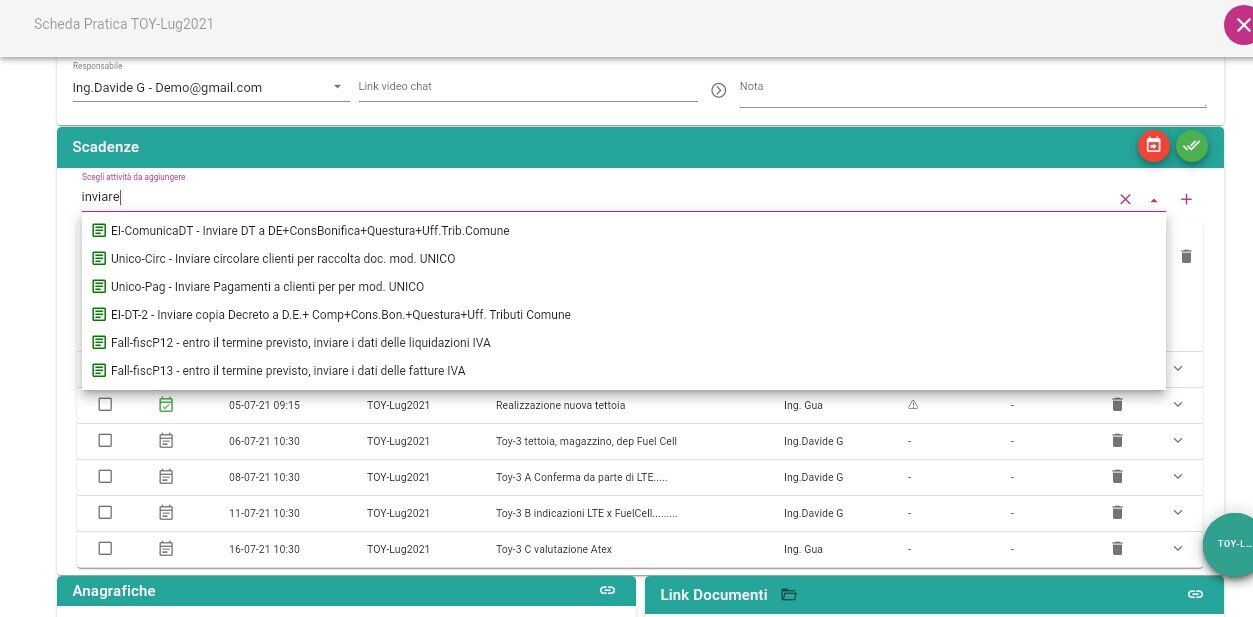Click the Link Documenti section title
The height and width of the screenshot is (617, 1253).
pyautogui.click(x=714, y=595)
